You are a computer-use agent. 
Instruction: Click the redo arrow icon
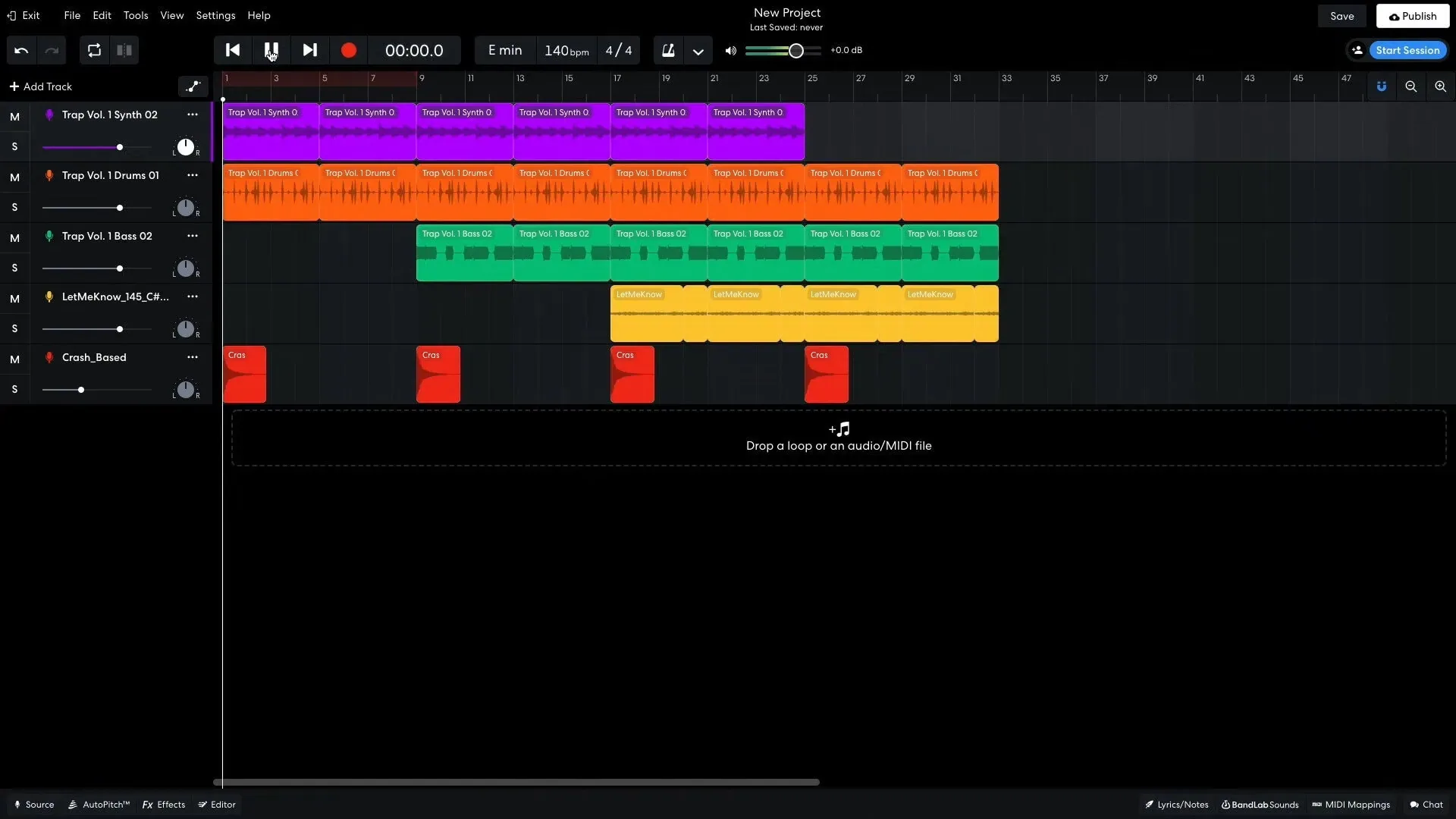pos(52,50)
